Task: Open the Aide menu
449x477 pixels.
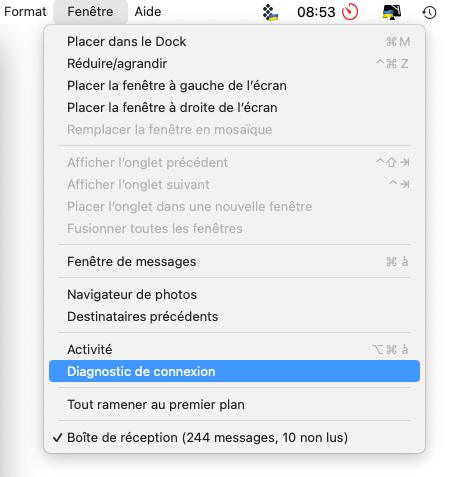Action: (x=148, y=12)
